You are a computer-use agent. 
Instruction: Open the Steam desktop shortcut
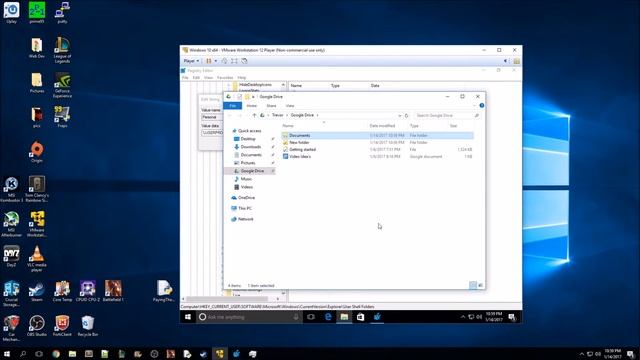37,291
